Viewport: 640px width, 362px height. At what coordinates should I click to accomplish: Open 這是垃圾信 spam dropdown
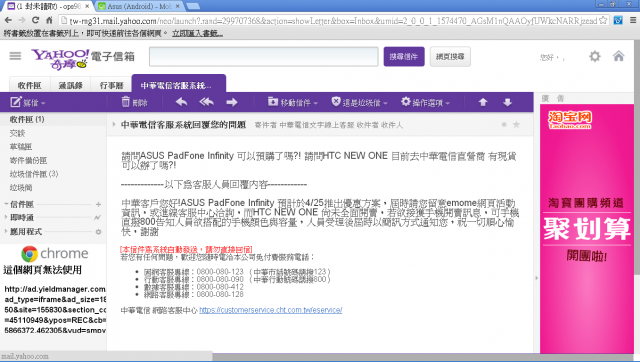pyautogui.click(x=359, y=102)
